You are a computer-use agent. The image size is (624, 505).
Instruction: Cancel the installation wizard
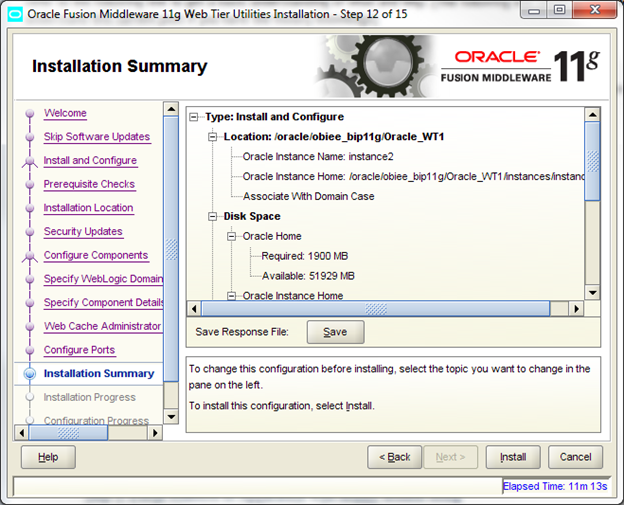coord(575,457)
